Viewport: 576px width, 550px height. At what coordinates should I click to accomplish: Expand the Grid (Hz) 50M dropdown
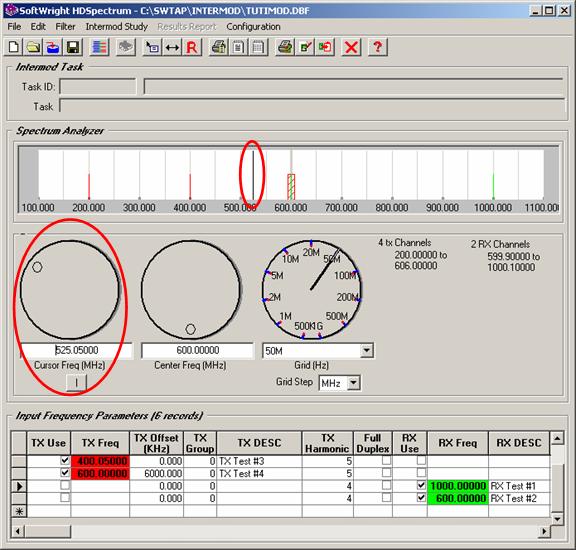click(366, 351)
